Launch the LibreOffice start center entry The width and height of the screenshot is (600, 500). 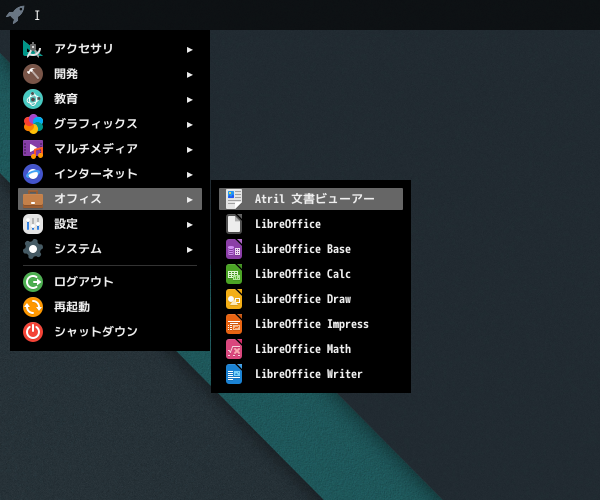(311, 224)
